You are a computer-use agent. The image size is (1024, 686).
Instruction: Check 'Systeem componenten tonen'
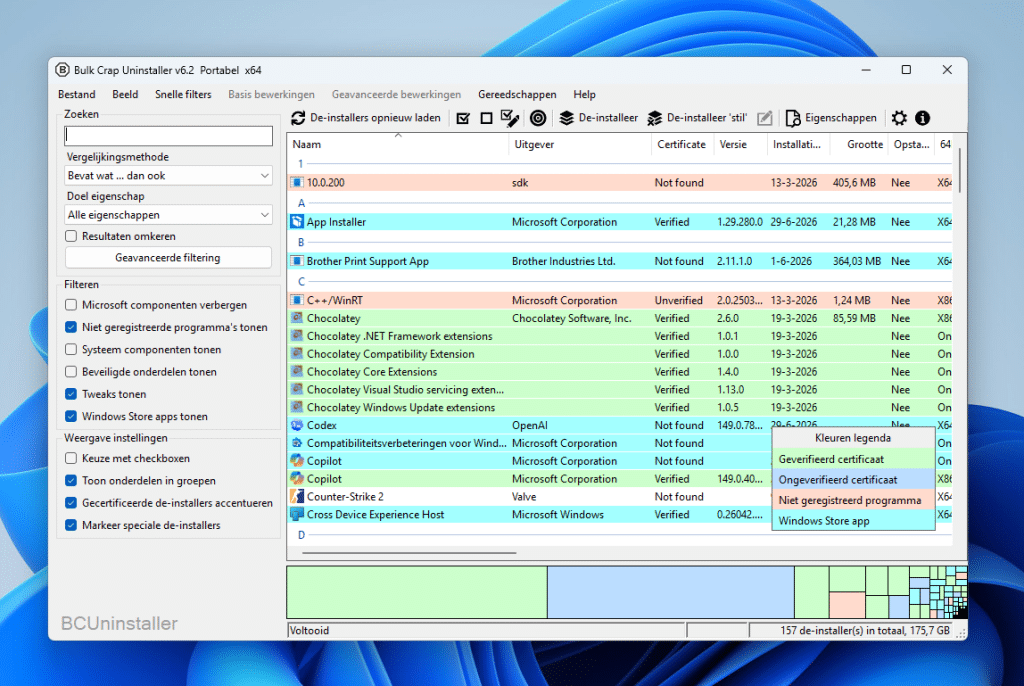71,349
